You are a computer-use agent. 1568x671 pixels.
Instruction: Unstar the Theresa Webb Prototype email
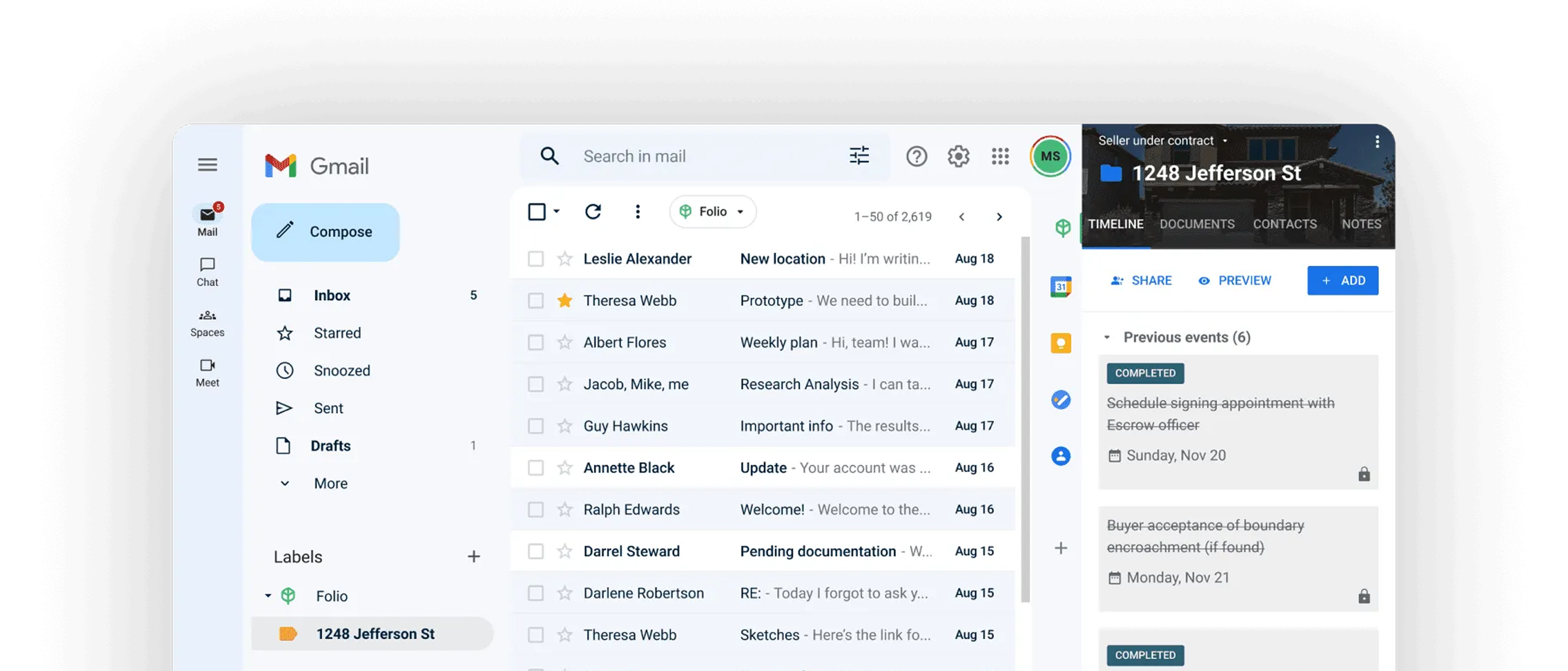[x=564, y=301]
